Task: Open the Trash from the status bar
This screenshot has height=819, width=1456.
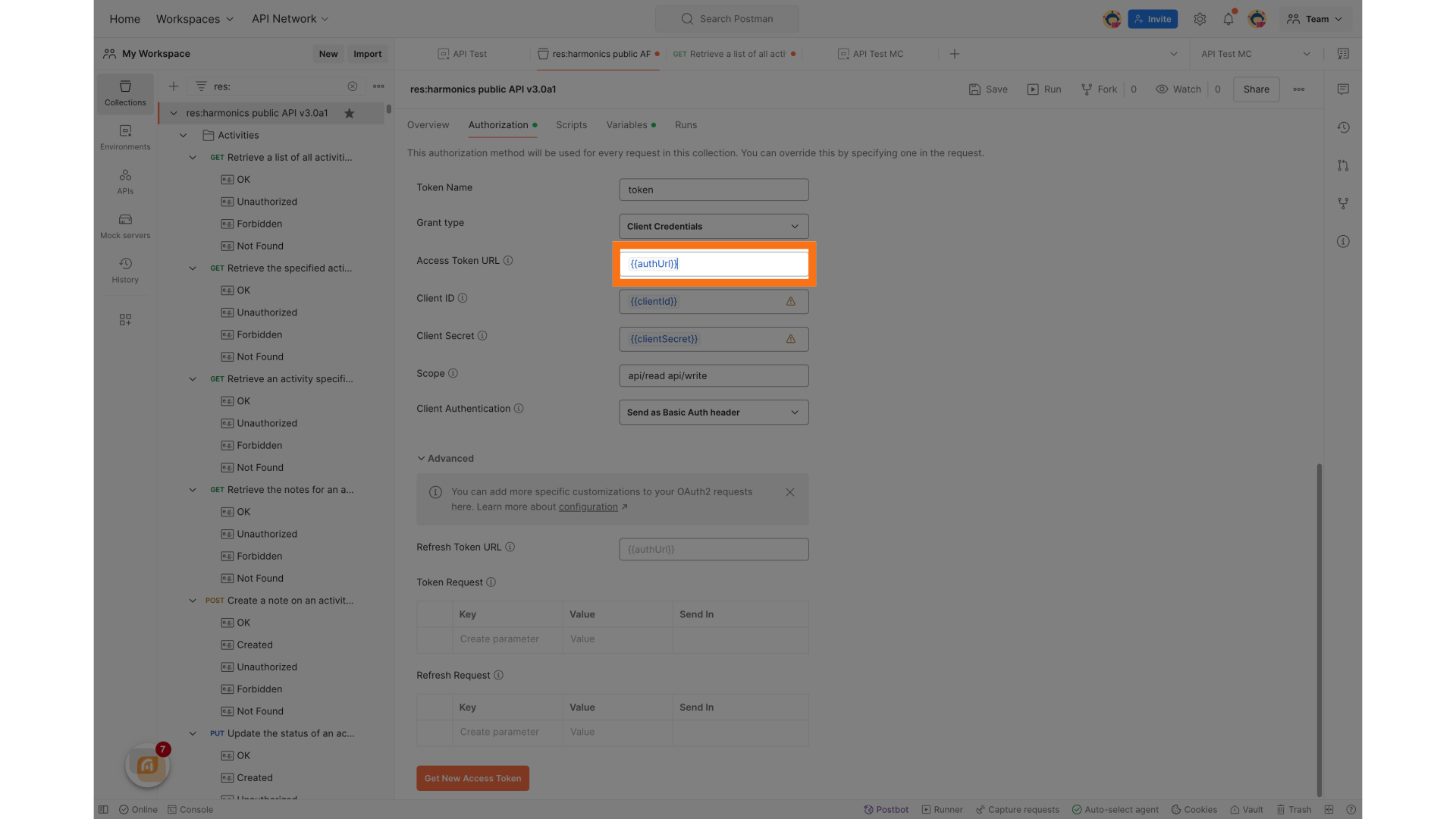Action: point(1294,809)
